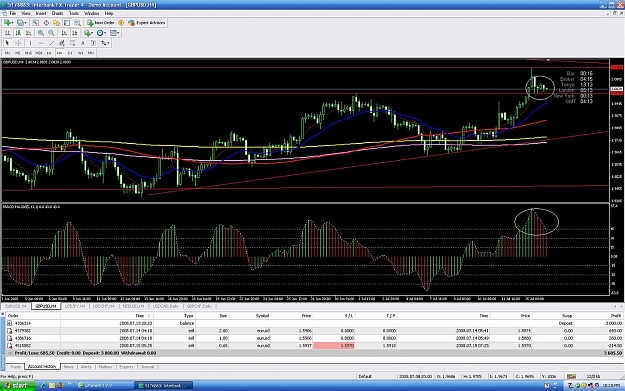Switch to MN monthly timeframe

click(91, 53)
